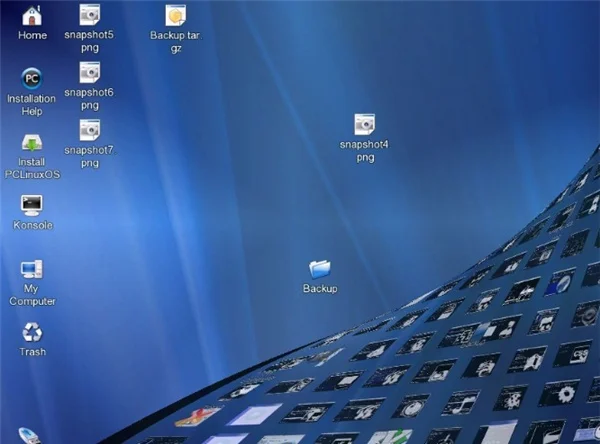The image size is (600, 444).
Task: Select the snapshot4.png file icon
Action: 365,124
